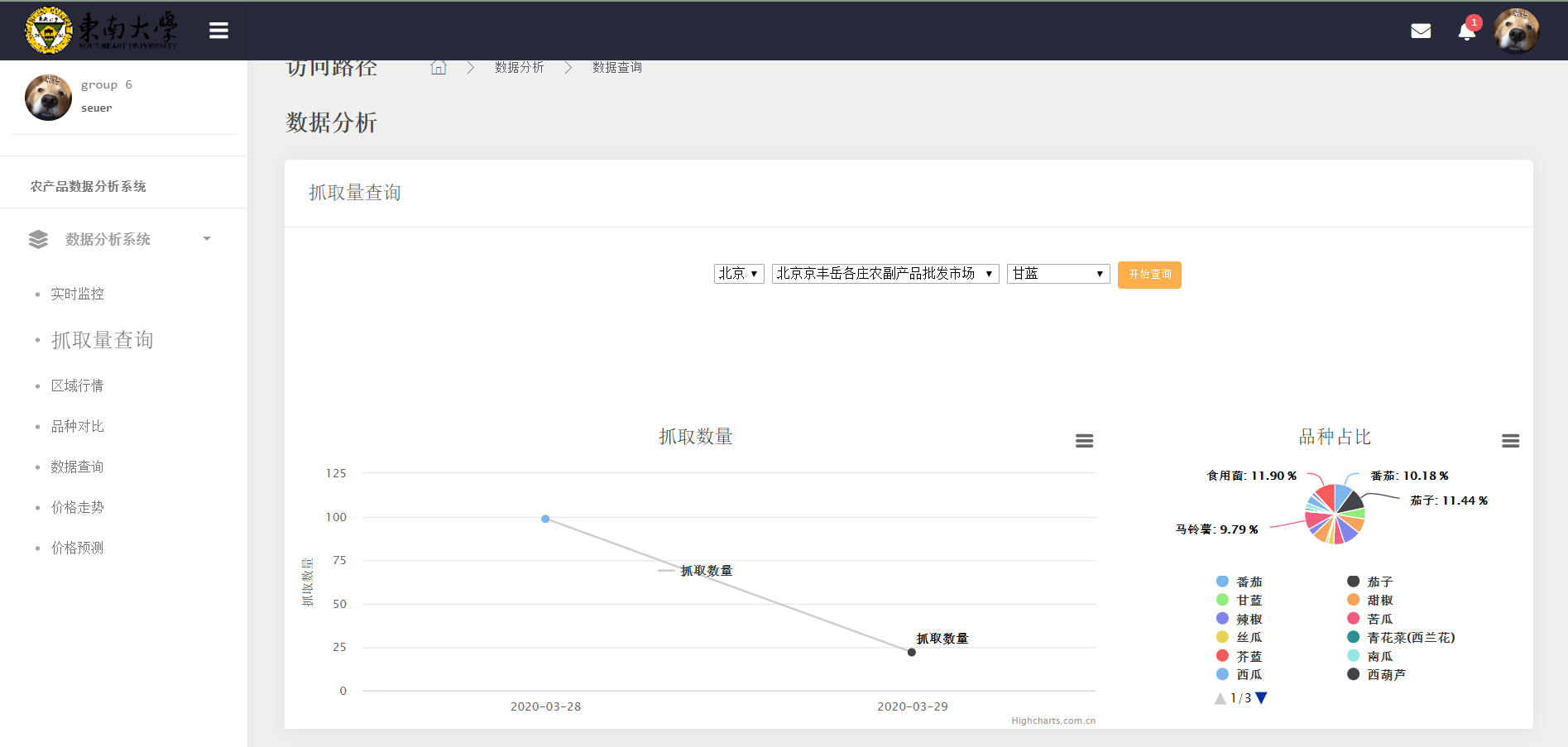Toggle 芥蓝 legend item
This screenshot has height=747, width=1568.
[x=1240, y=656]
